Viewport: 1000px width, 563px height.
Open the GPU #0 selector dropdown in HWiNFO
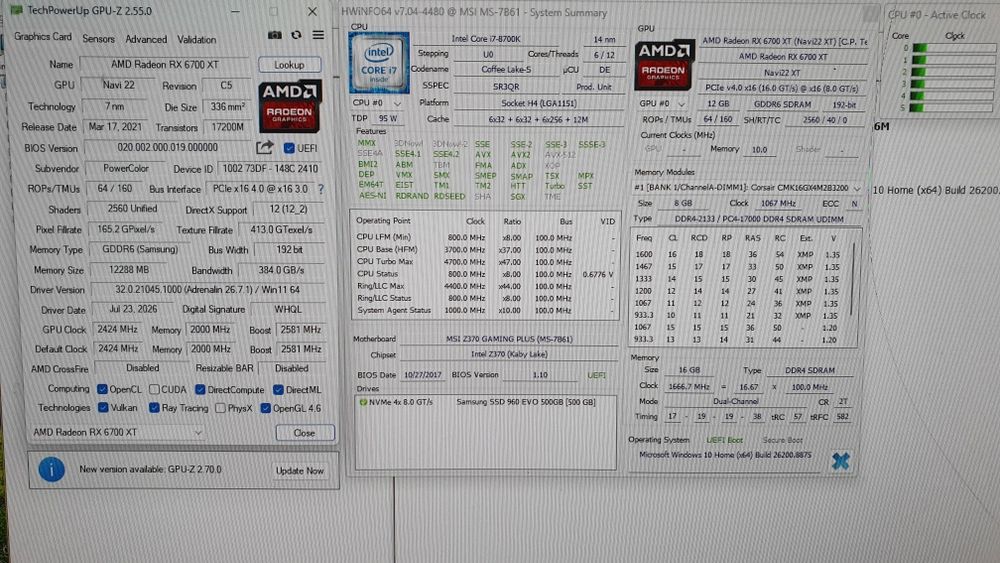click(662, 103)
